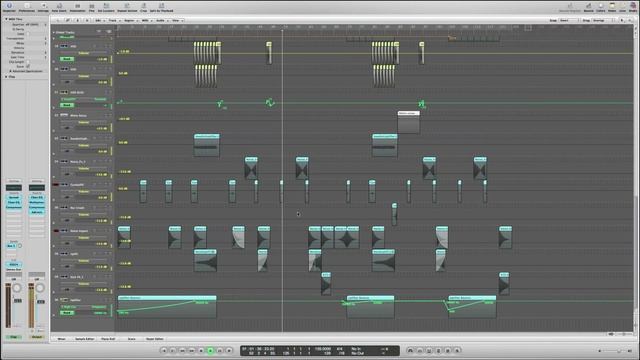Open the Colors palette icon
This screenshot has height=360, width=640.
tap(601, 7)
